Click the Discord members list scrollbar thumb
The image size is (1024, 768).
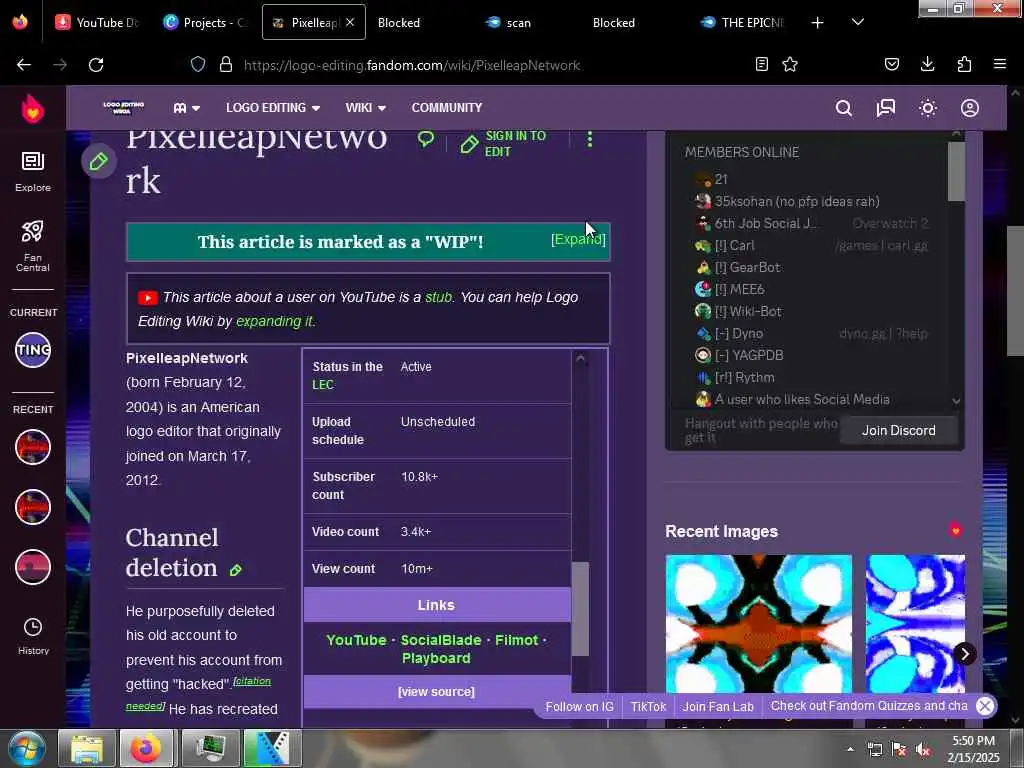point(955,172)
